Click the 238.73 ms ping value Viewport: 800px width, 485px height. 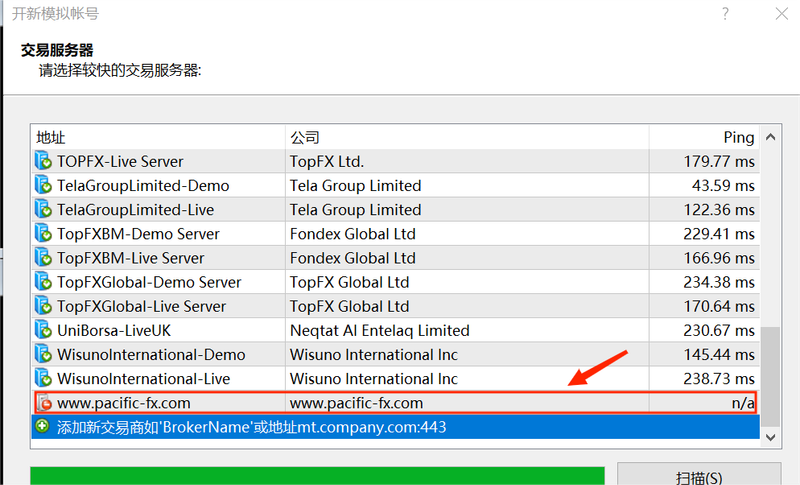[719, 379]
